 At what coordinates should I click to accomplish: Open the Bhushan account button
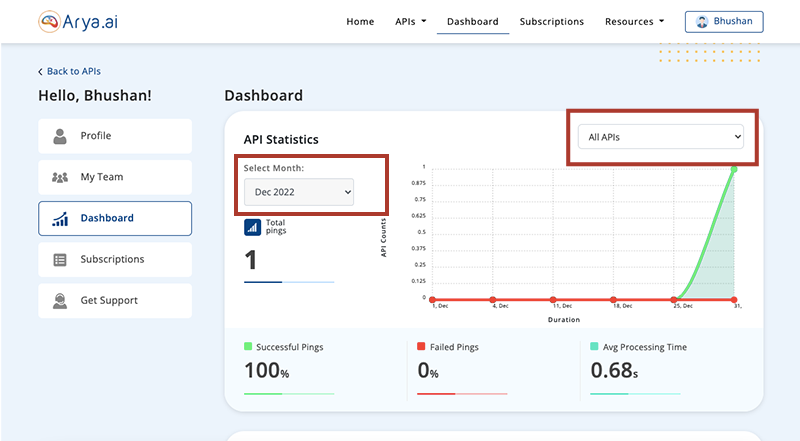[x=724, y=21]
